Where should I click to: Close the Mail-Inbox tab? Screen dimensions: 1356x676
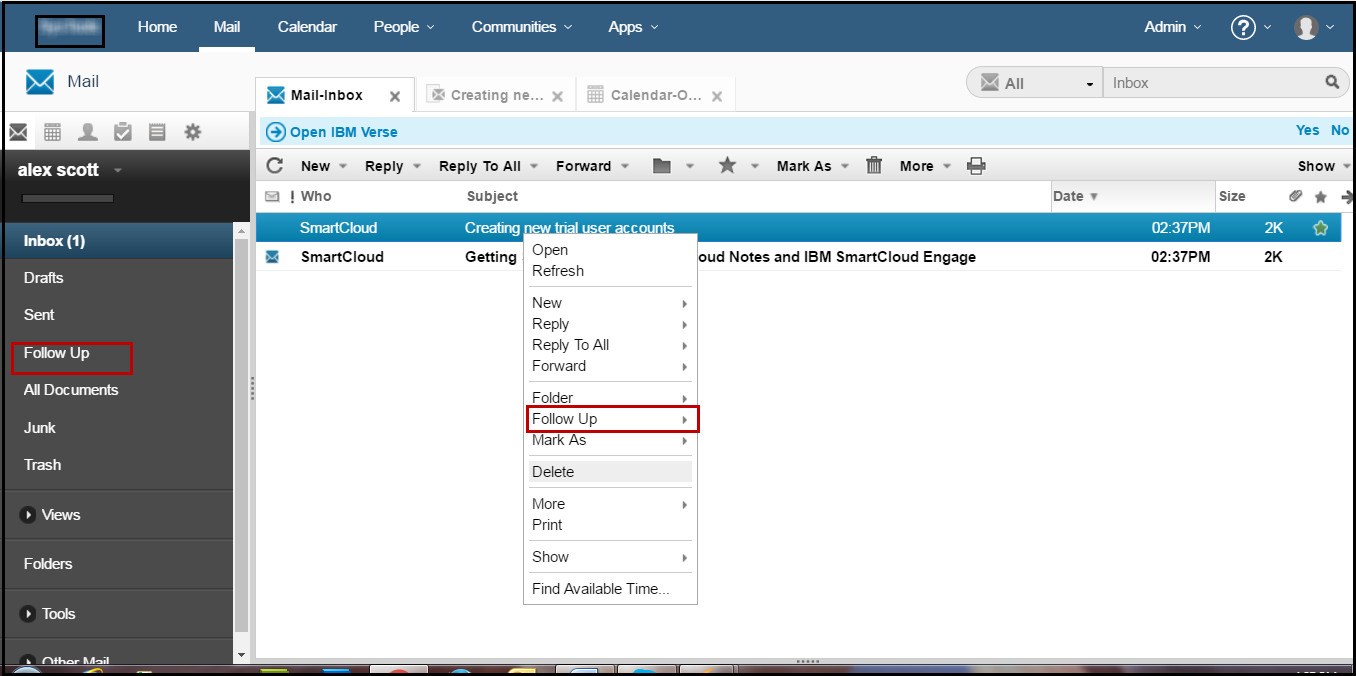click(x=395, y=97)
